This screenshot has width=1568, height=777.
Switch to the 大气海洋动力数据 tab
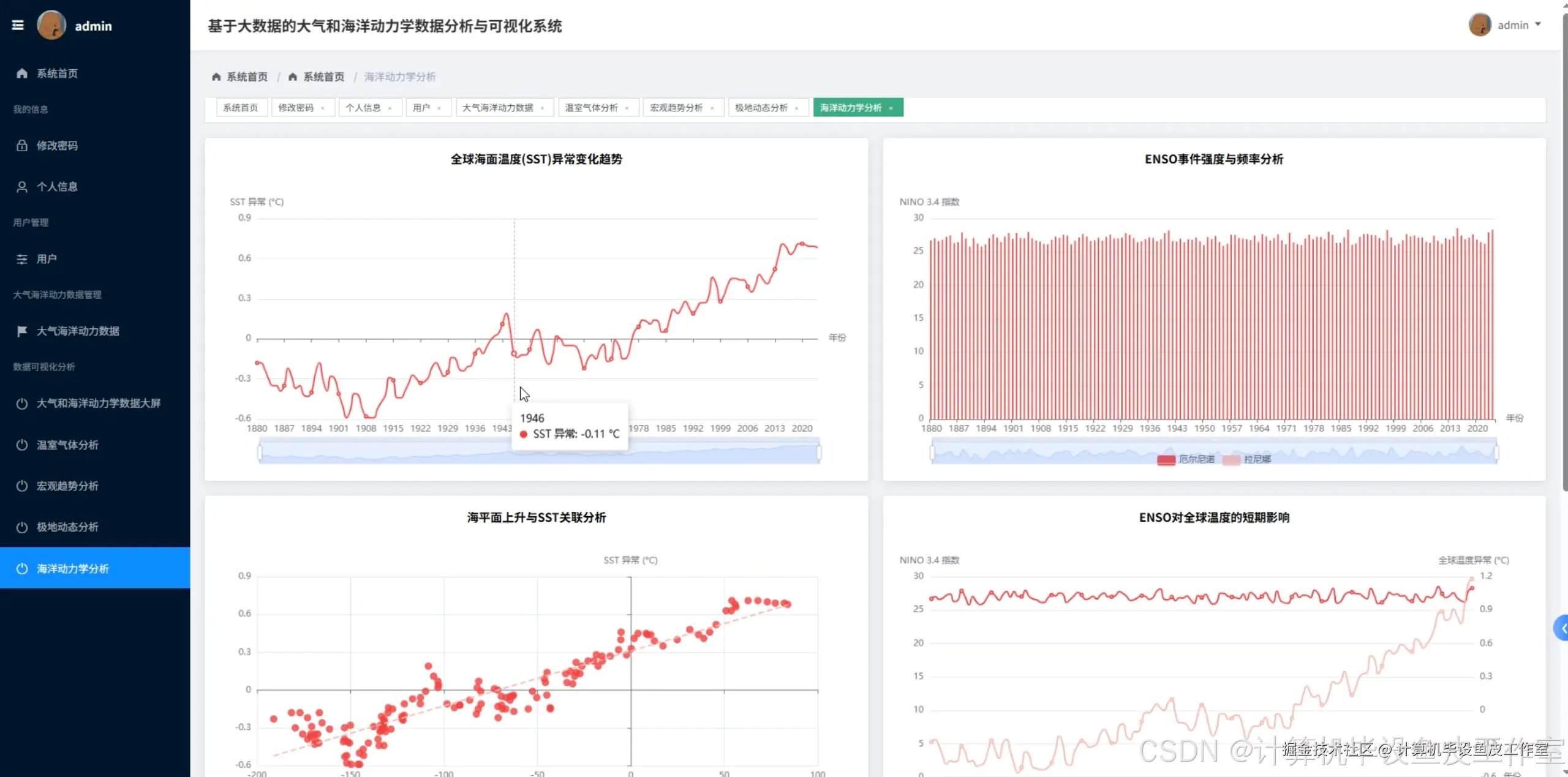click(497, 108)
